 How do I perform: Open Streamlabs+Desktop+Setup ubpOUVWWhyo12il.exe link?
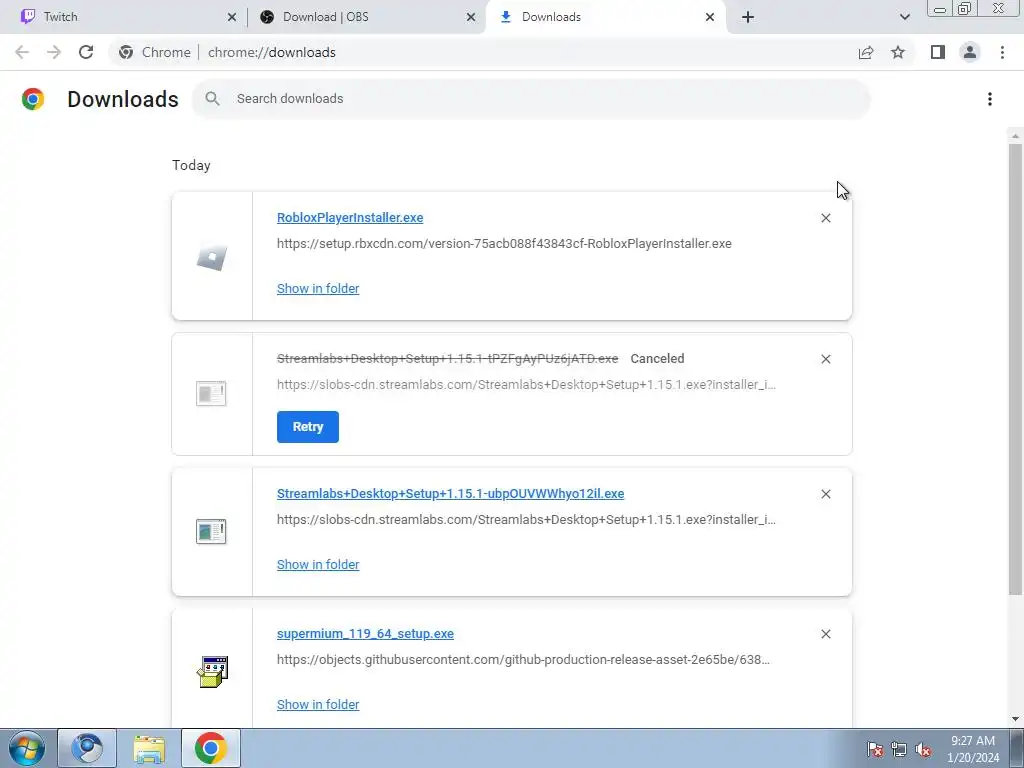tap(451, 494)
